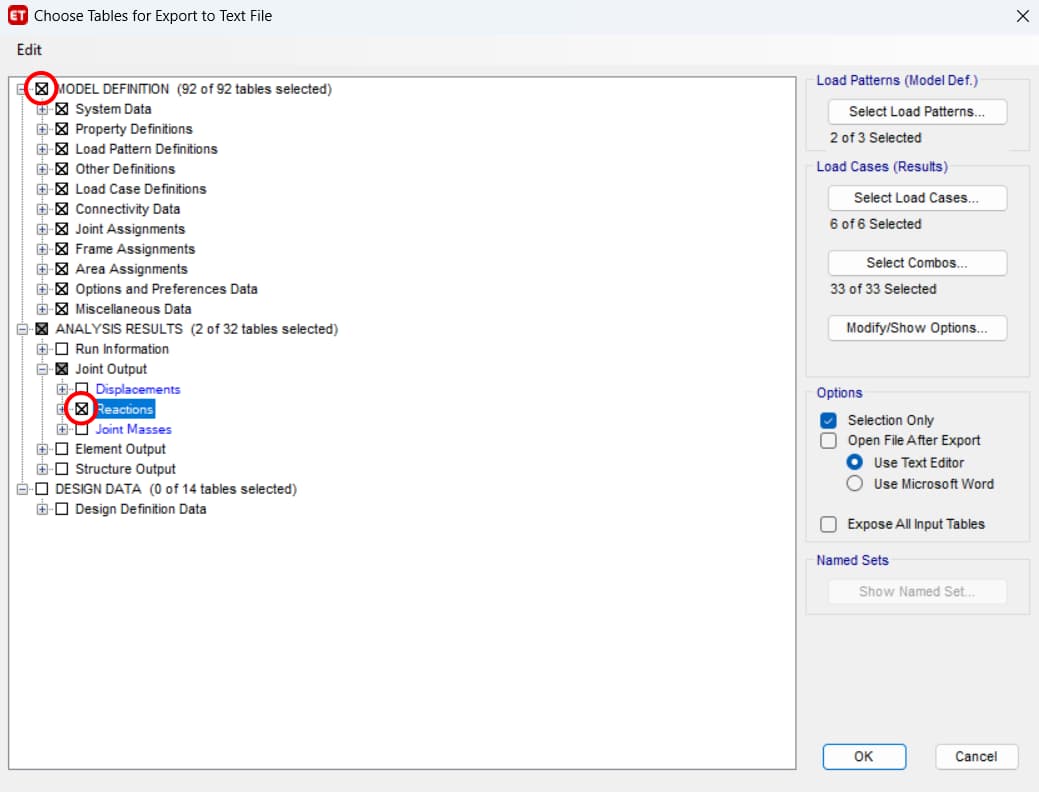Disable the Selection Only option
The height and width of the screenshot is (792, 1039).
(x=828, y=420)
